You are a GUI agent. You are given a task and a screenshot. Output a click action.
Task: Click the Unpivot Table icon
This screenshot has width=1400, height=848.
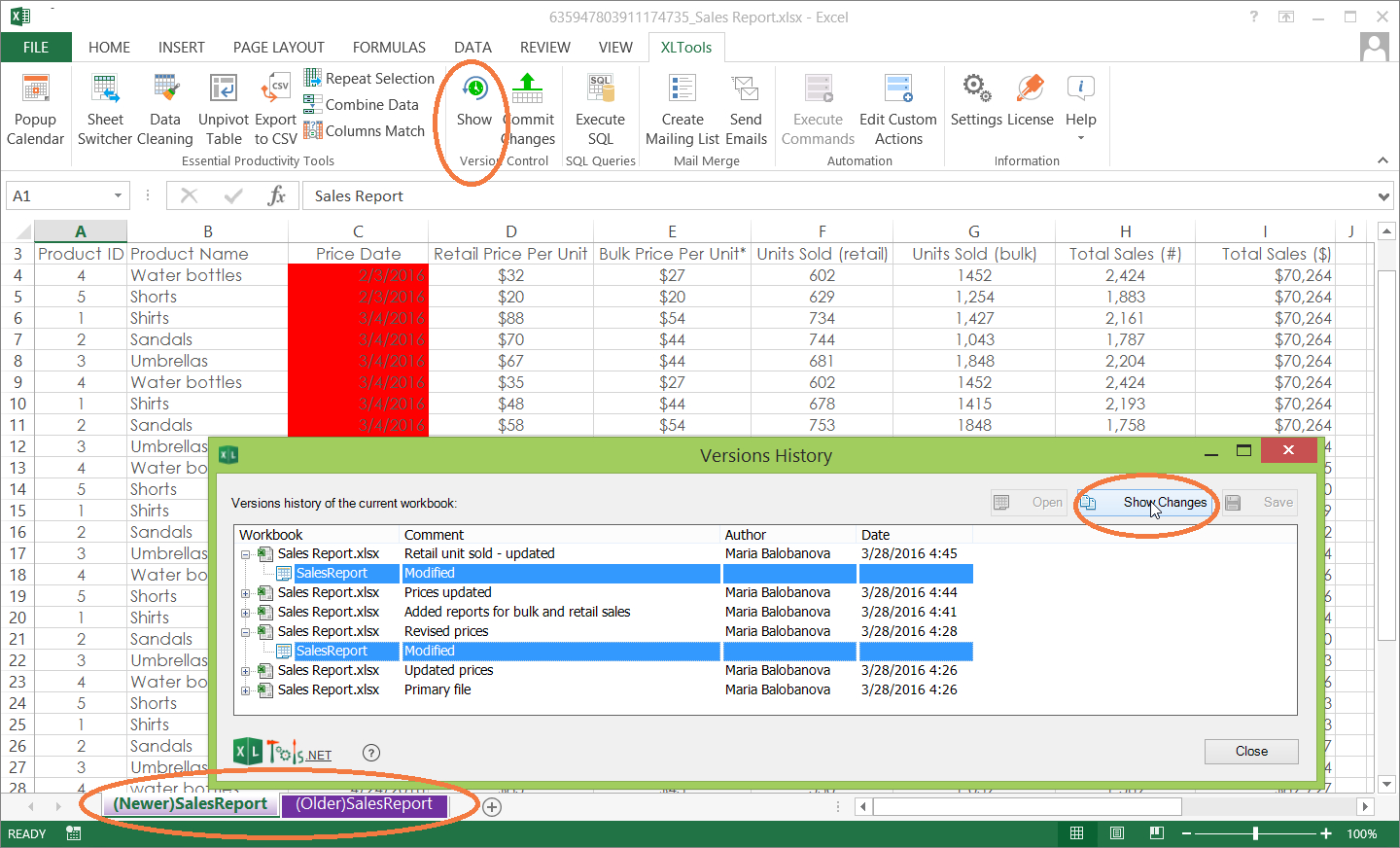point(223,107)
